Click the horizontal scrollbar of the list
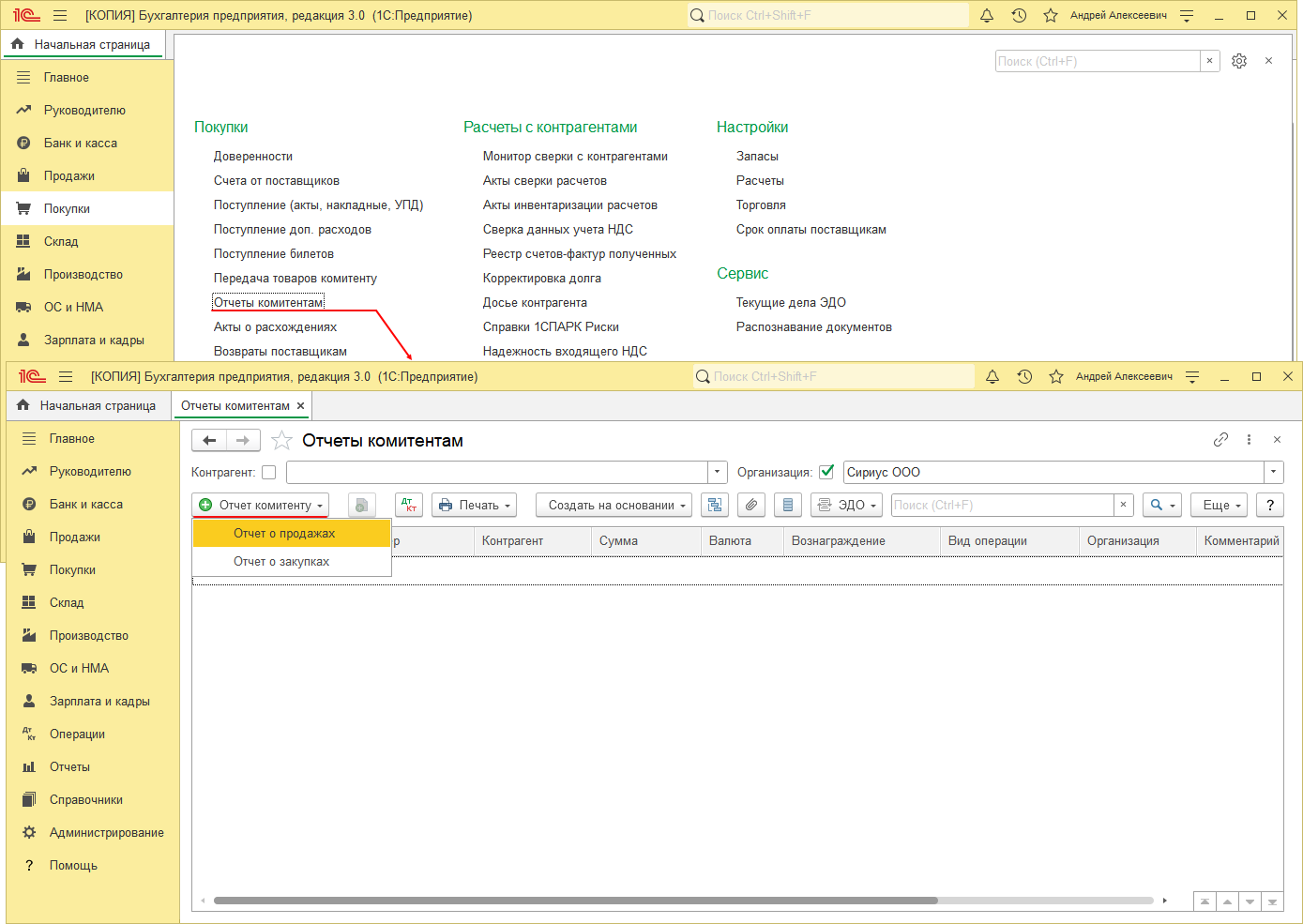Viewport: 1303px width, 924px height. pos(575,901)
